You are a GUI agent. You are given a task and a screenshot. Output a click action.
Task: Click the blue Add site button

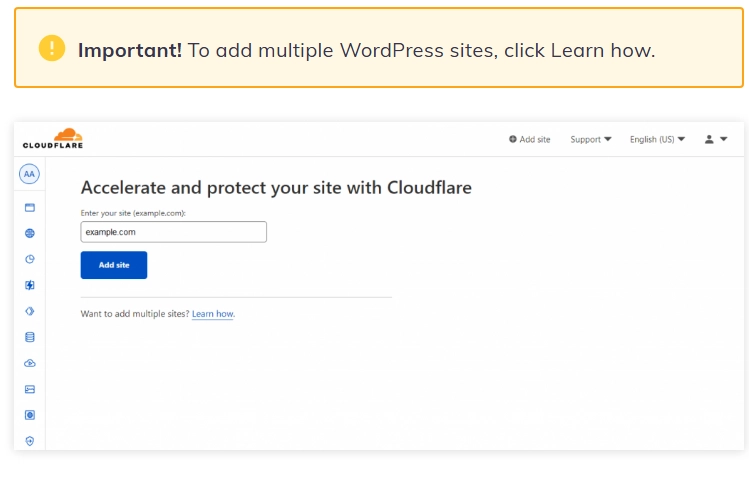[114, 265]
